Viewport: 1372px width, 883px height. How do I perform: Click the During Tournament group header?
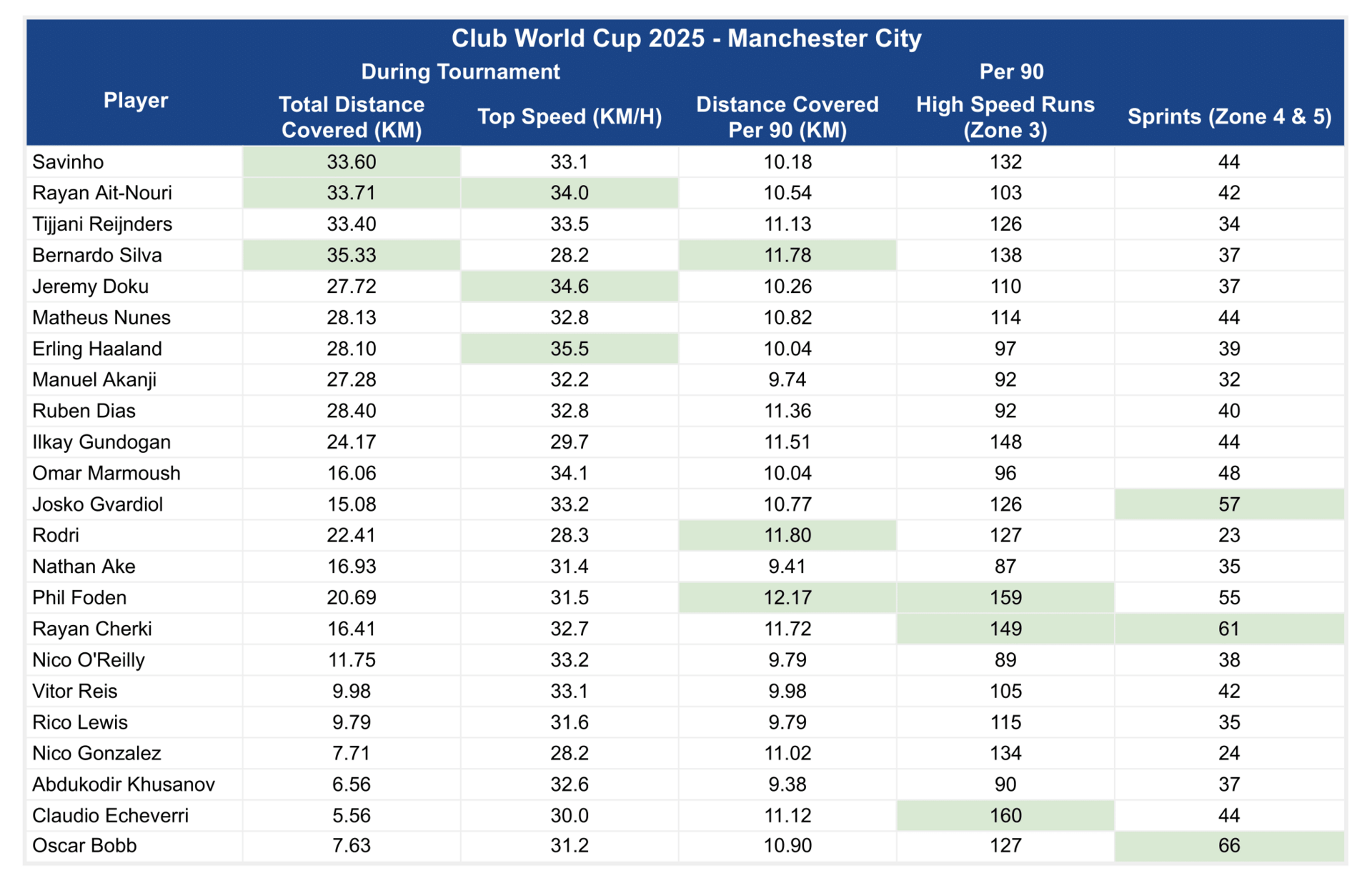tap(460, 72)
